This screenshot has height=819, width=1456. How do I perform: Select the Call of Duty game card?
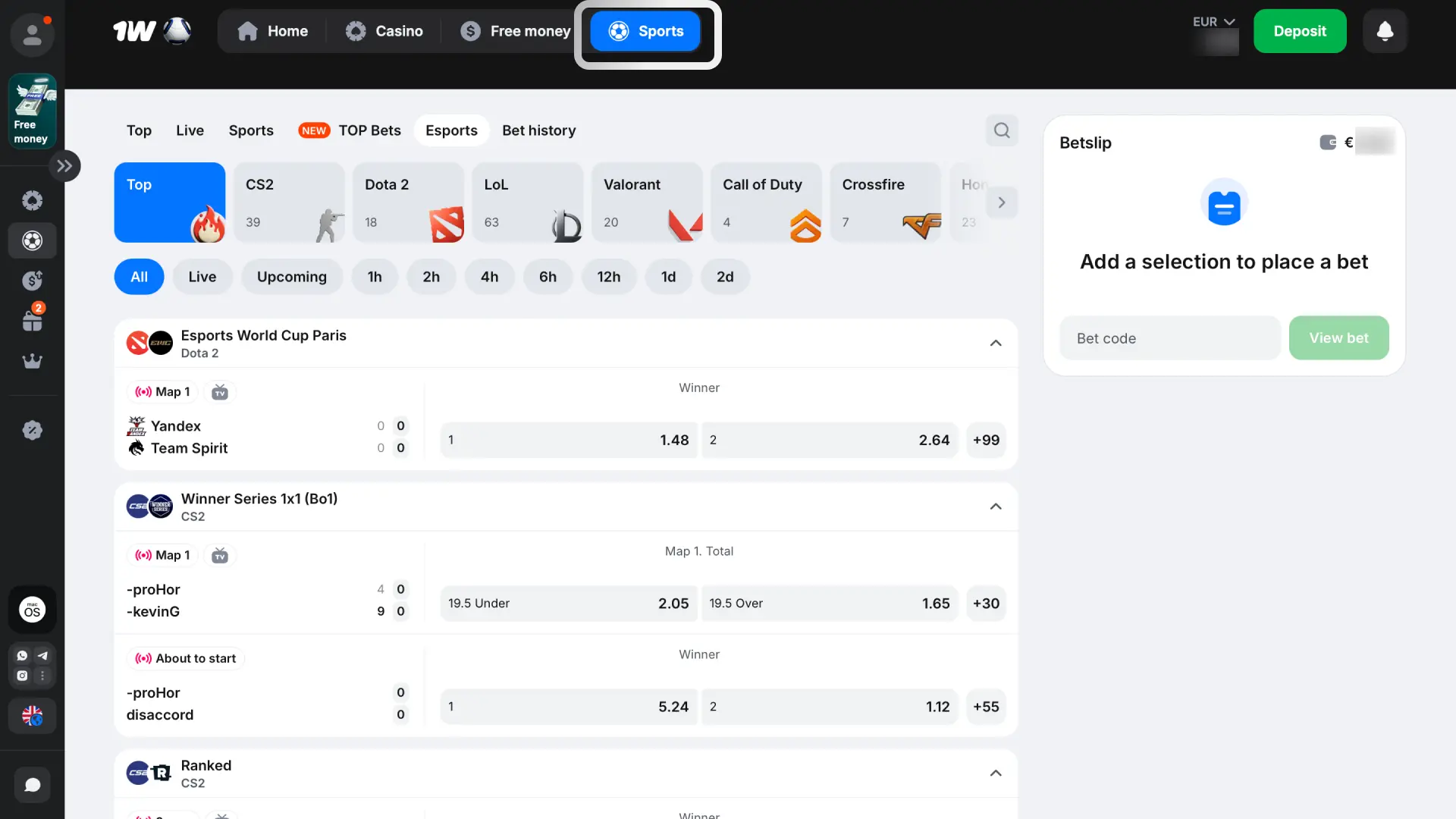pos(766,202)
